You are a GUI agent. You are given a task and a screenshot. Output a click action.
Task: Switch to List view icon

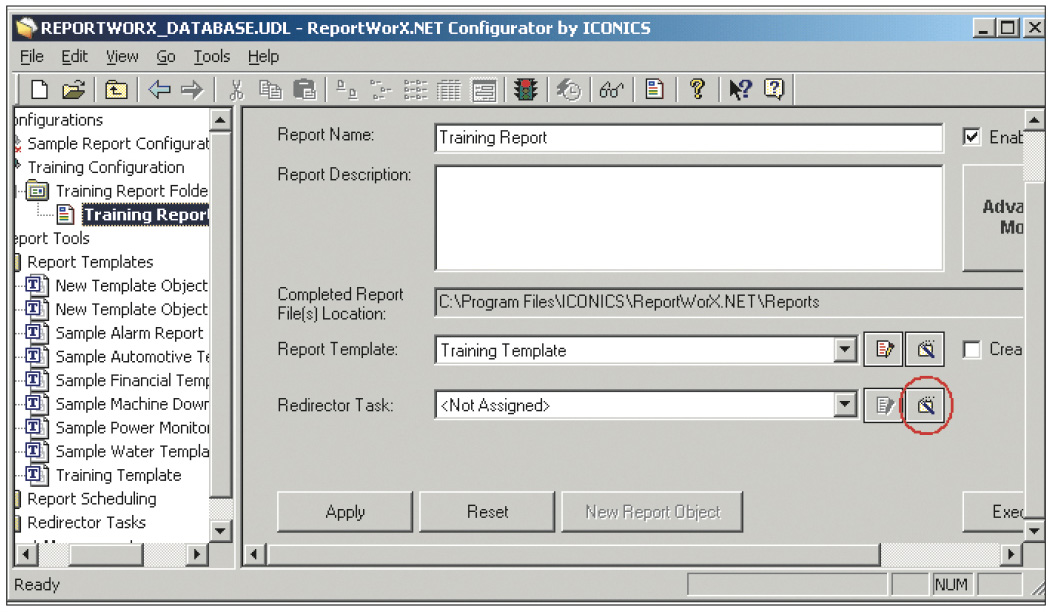[x=415, y=89]
